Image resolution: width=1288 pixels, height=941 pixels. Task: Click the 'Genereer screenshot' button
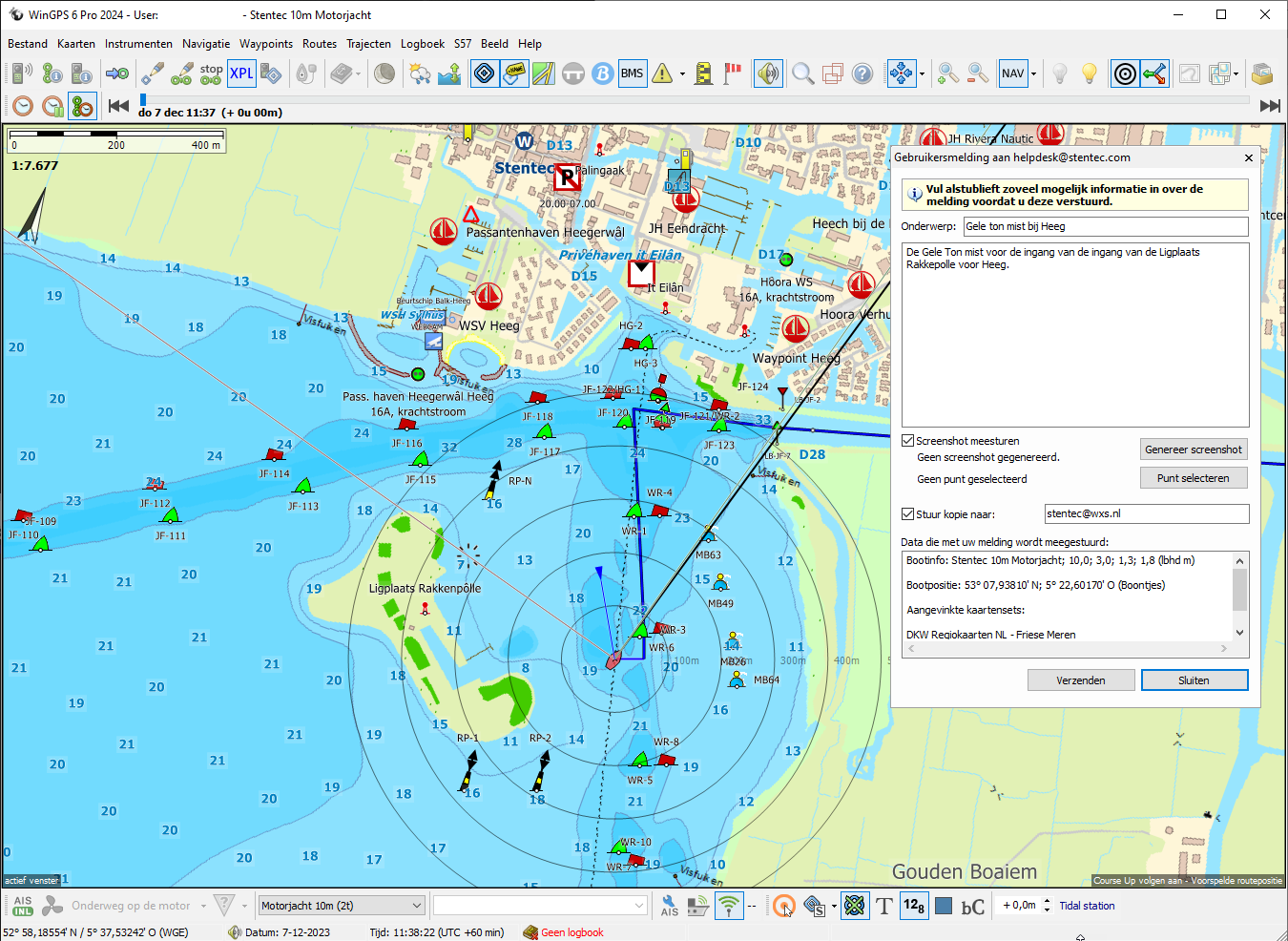click(x=1194, y=450)
